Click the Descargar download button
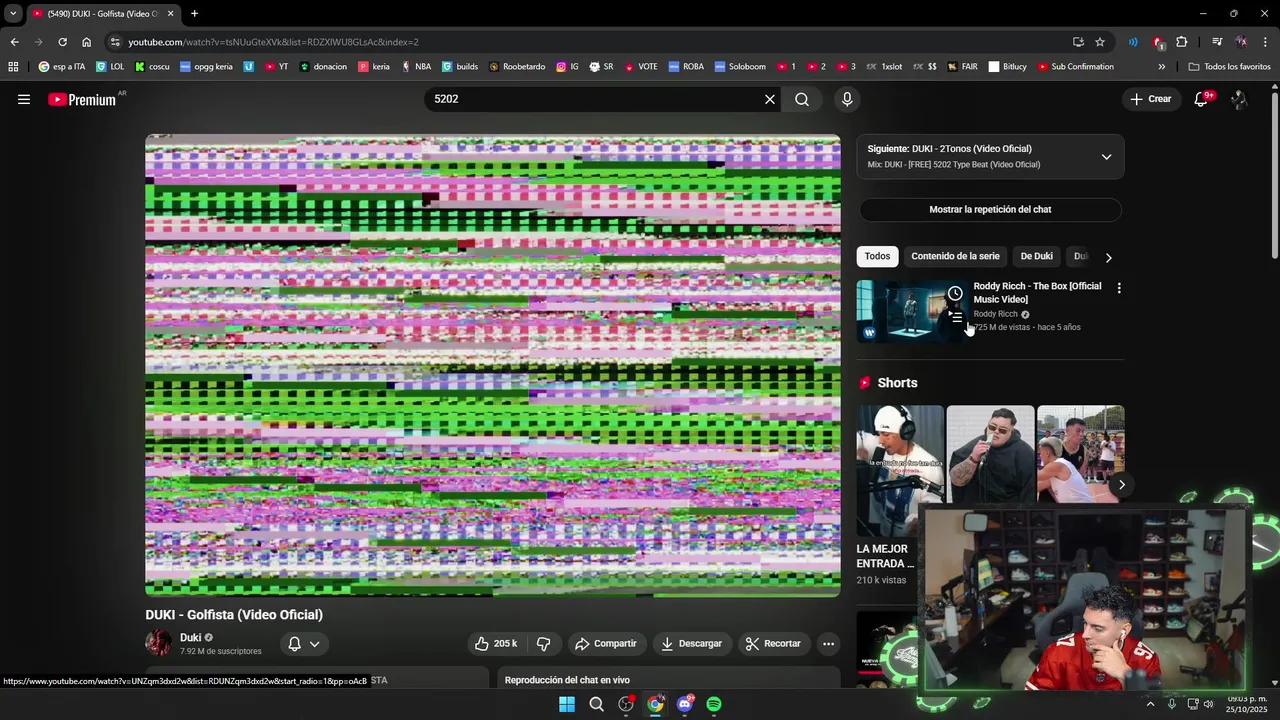This screenshot has height=720, width=1280. pyautogui.click(x=691, y=644)
